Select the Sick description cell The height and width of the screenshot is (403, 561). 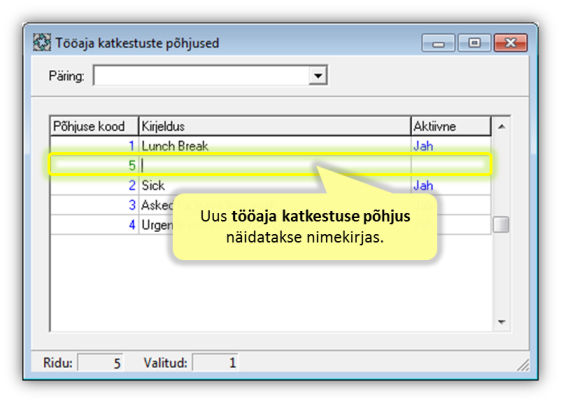tap(275, 185)
